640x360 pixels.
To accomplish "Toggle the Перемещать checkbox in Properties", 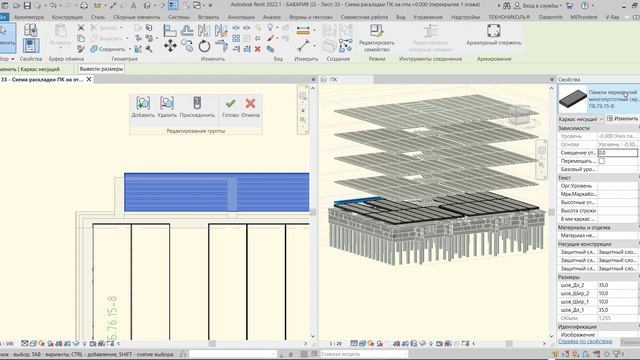I will point(602,161).
